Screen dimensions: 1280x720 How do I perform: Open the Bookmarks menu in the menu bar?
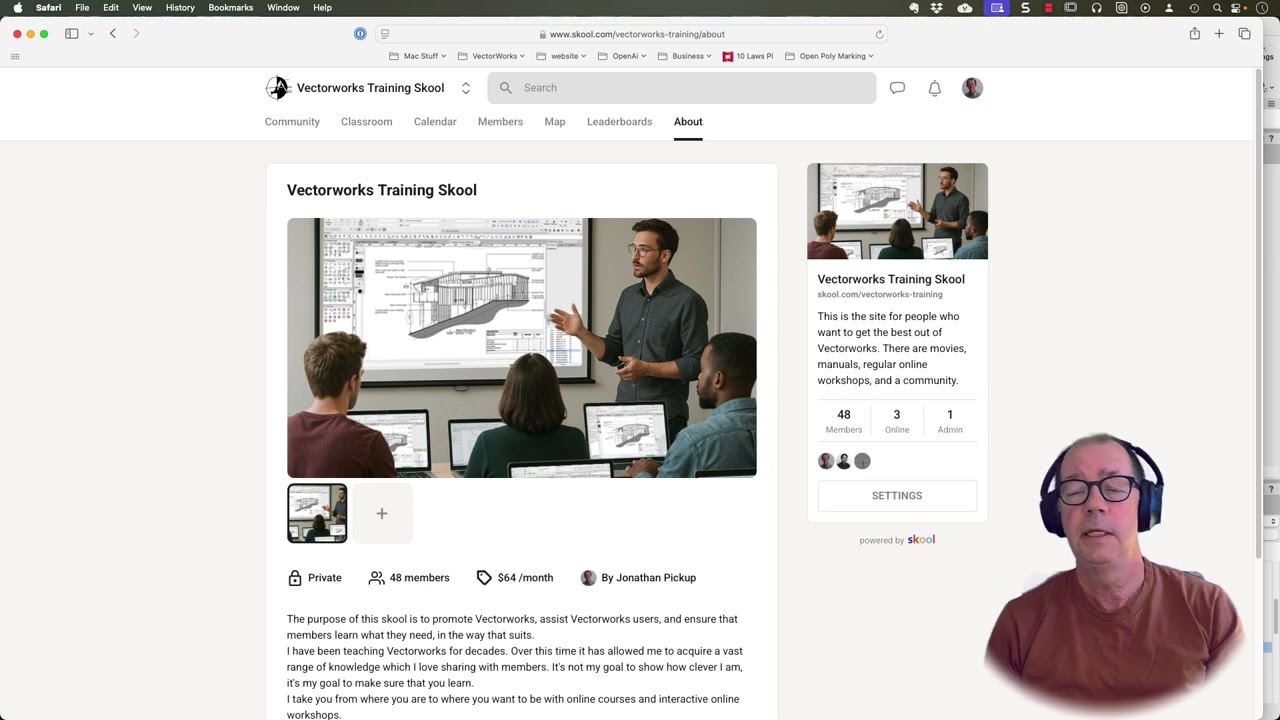pyautogui.click(x=230, y=8)
